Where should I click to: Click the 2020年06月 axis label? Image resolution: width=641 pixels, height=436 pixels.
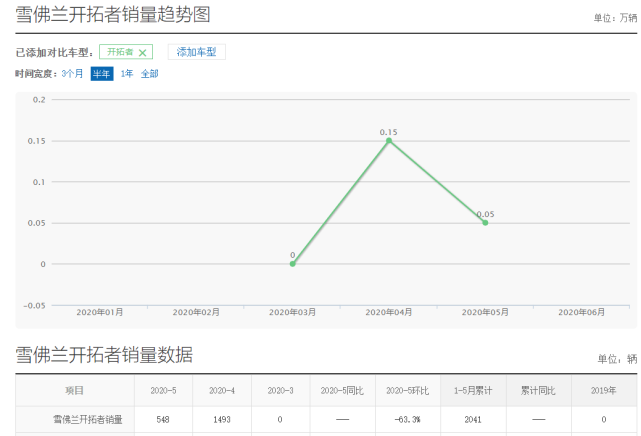pos(582,312)
